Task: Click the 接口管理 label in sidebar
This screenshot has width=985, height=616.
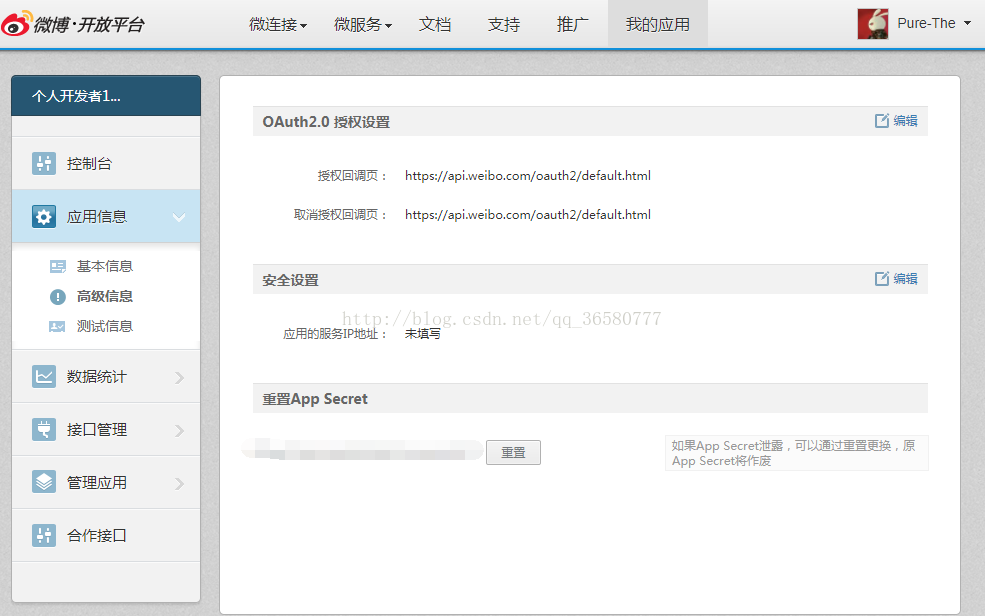Action: click(x=97, y=430)
